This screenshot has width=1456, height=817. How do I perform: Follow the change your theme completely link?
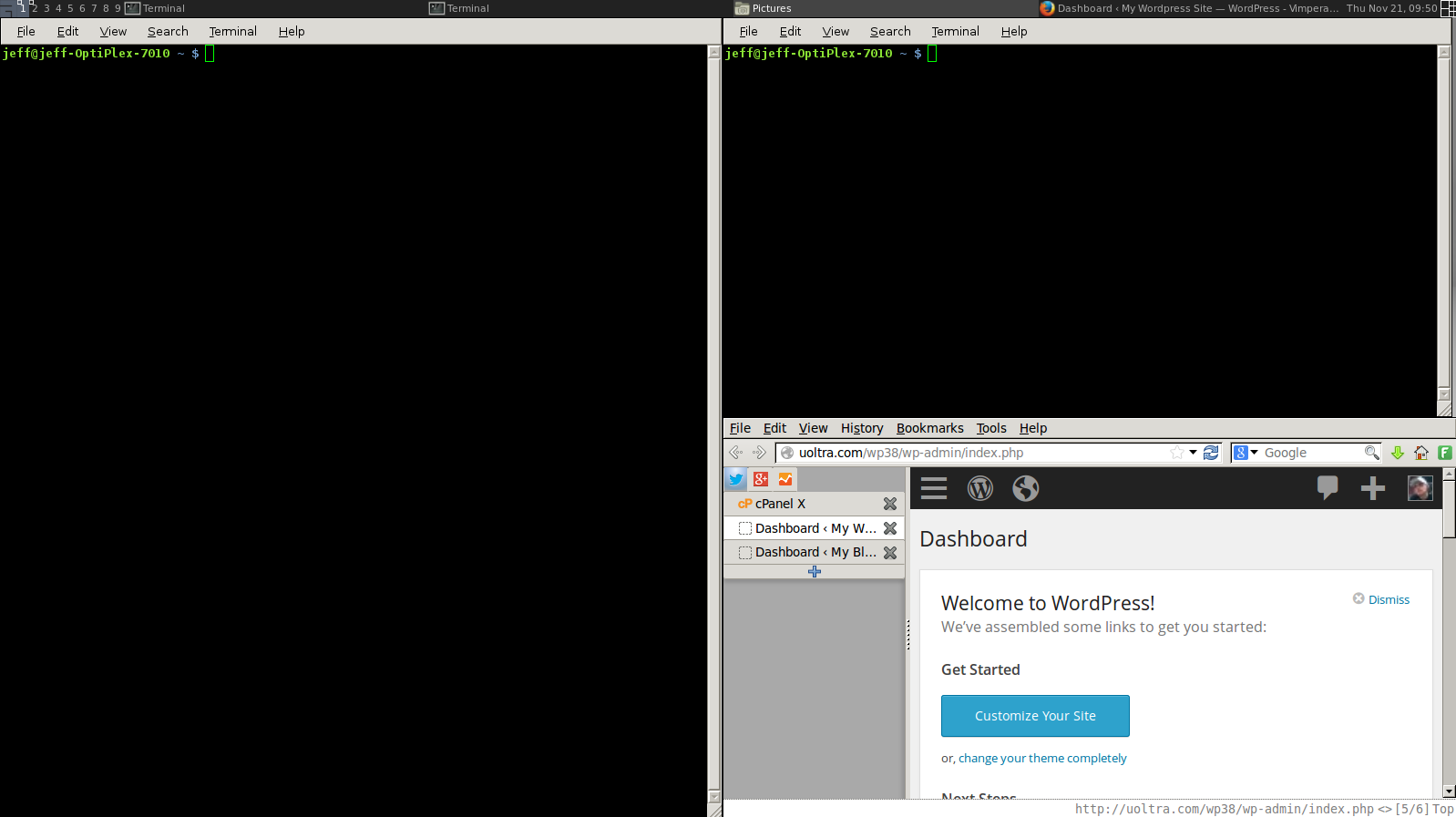tap(1042, 758)
